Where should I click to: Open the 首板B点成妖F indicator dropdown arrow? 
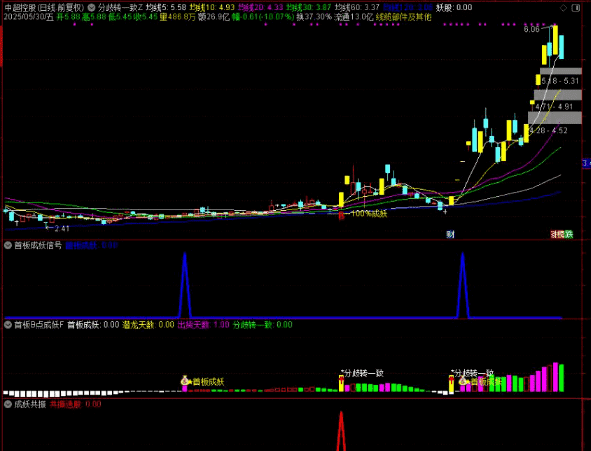click(x=8, y=325)
